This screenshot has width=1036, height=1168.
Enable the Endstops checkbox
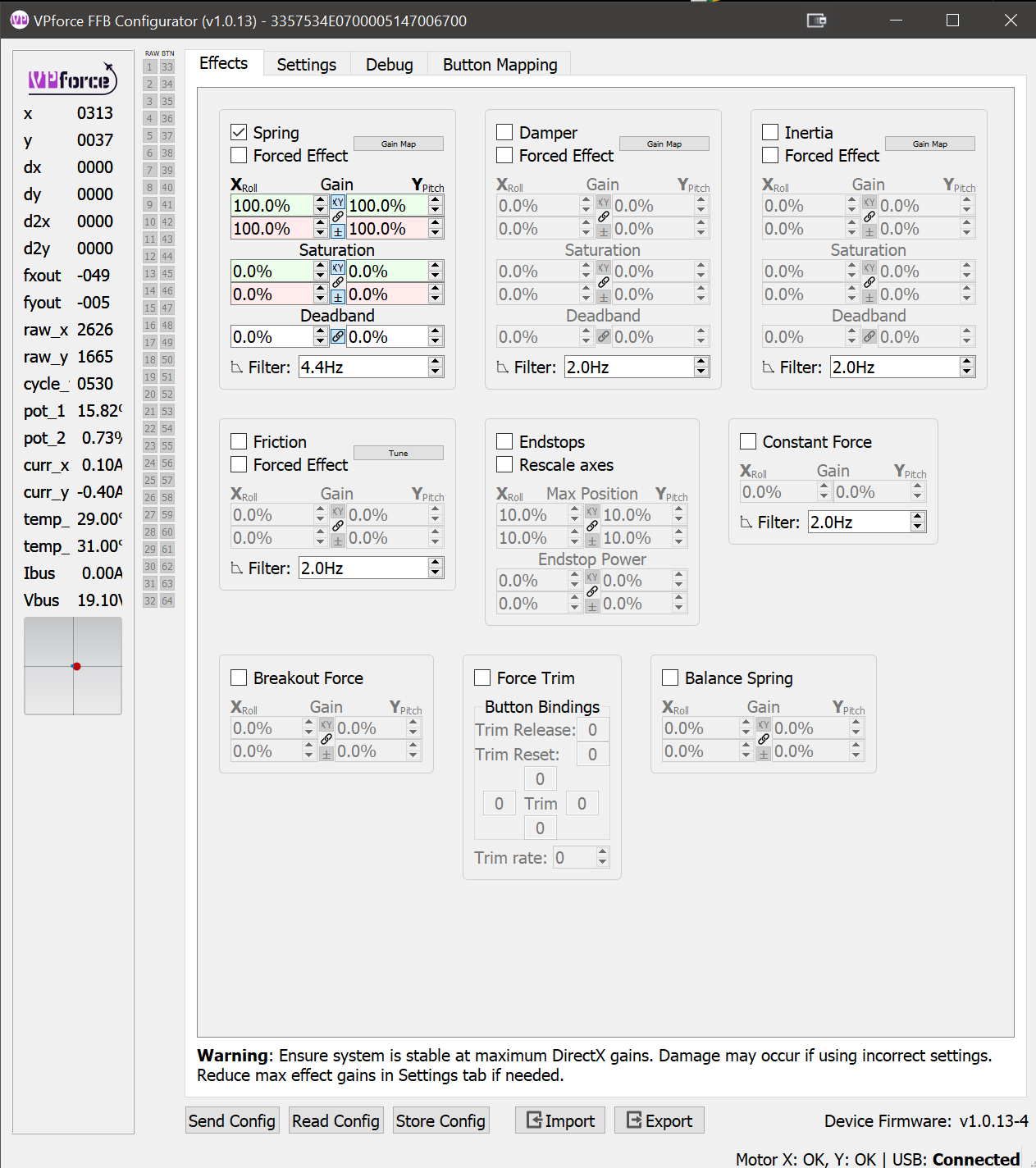pyautogui.click(x=504, y=441)
